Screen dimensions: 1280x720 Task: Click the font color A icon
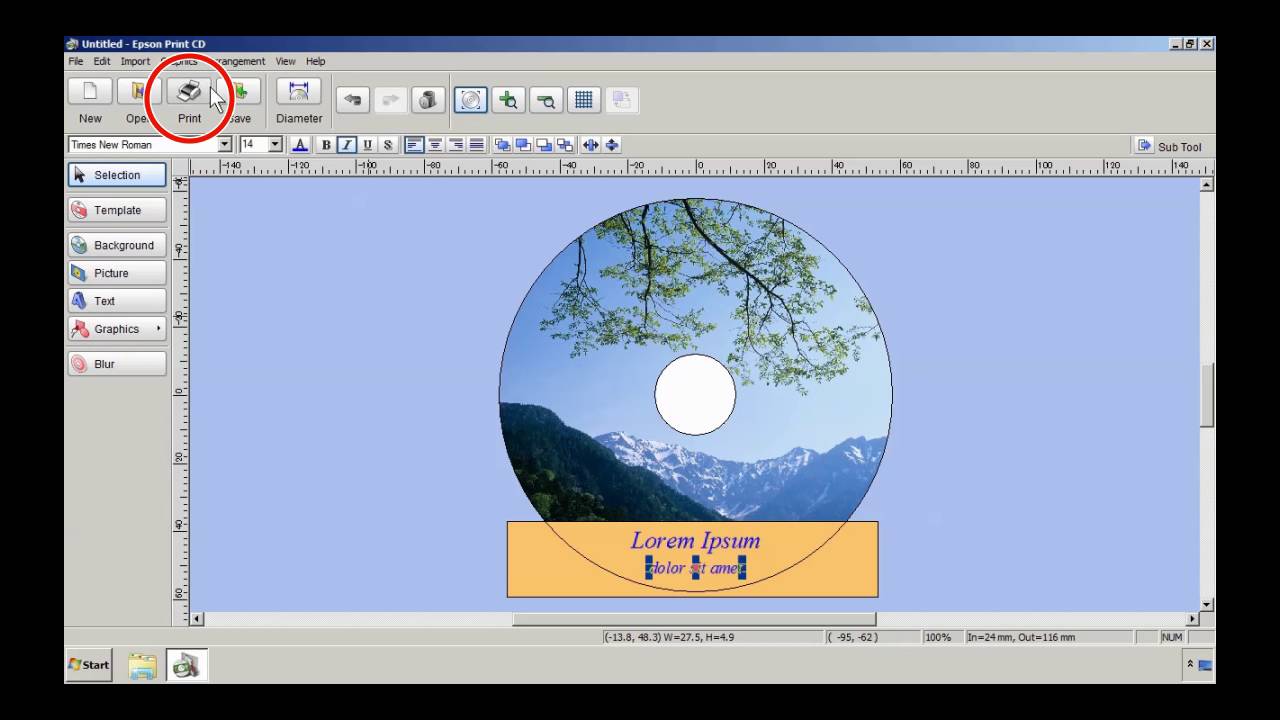[300, 145]
